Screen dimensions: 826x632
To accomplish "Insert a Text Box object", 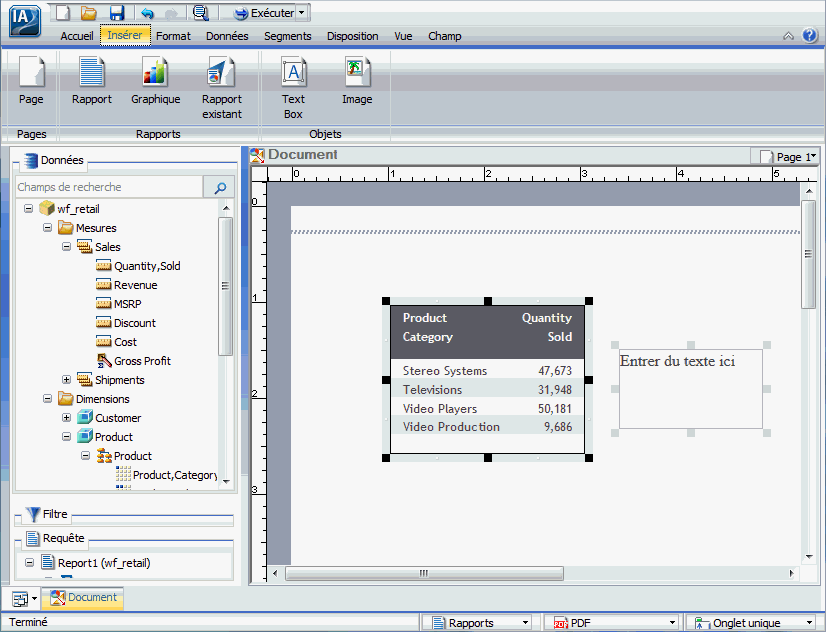I will pos(293,87).
